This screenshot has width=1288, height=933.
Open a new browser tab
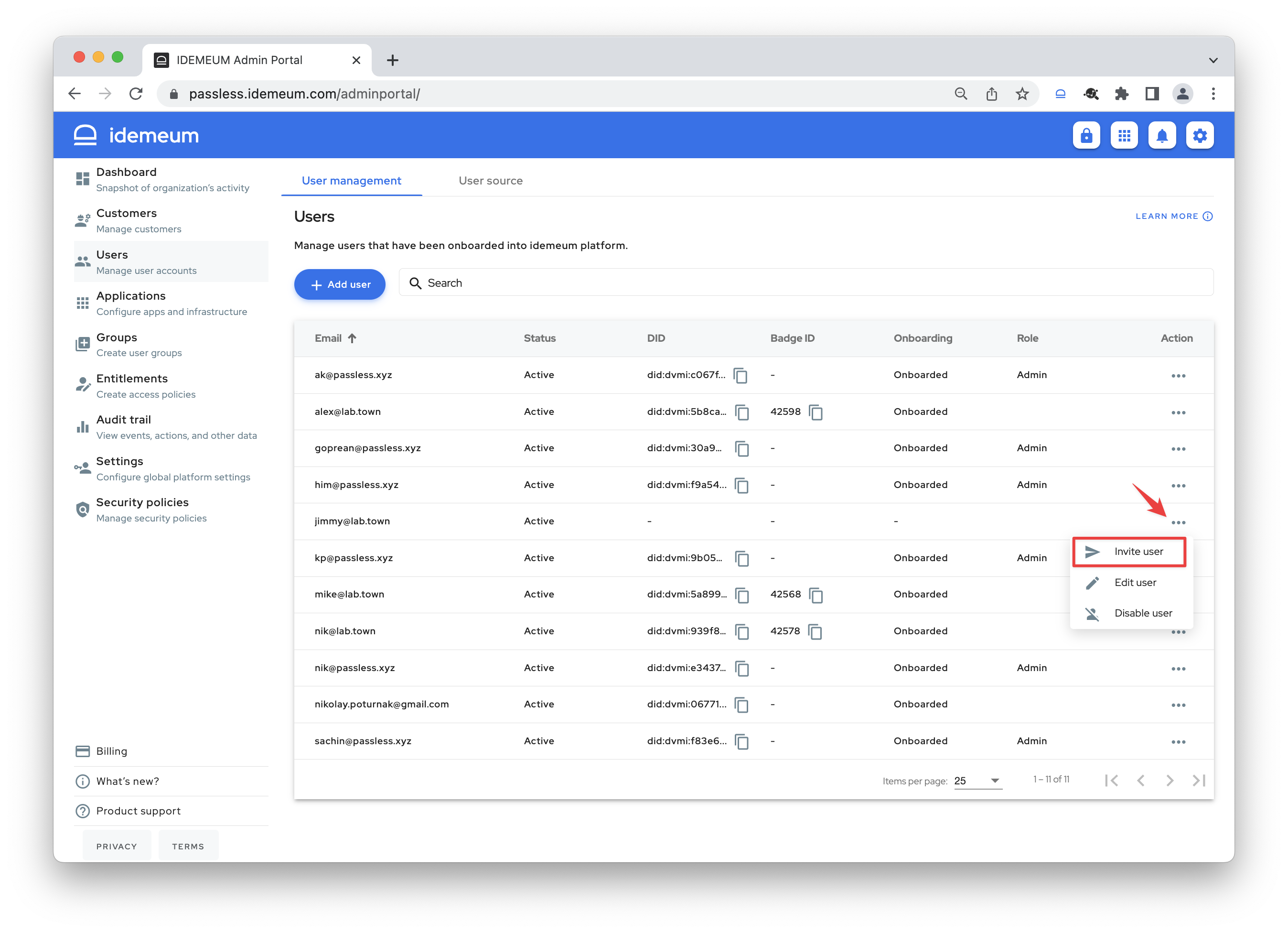tap(392, 60)
